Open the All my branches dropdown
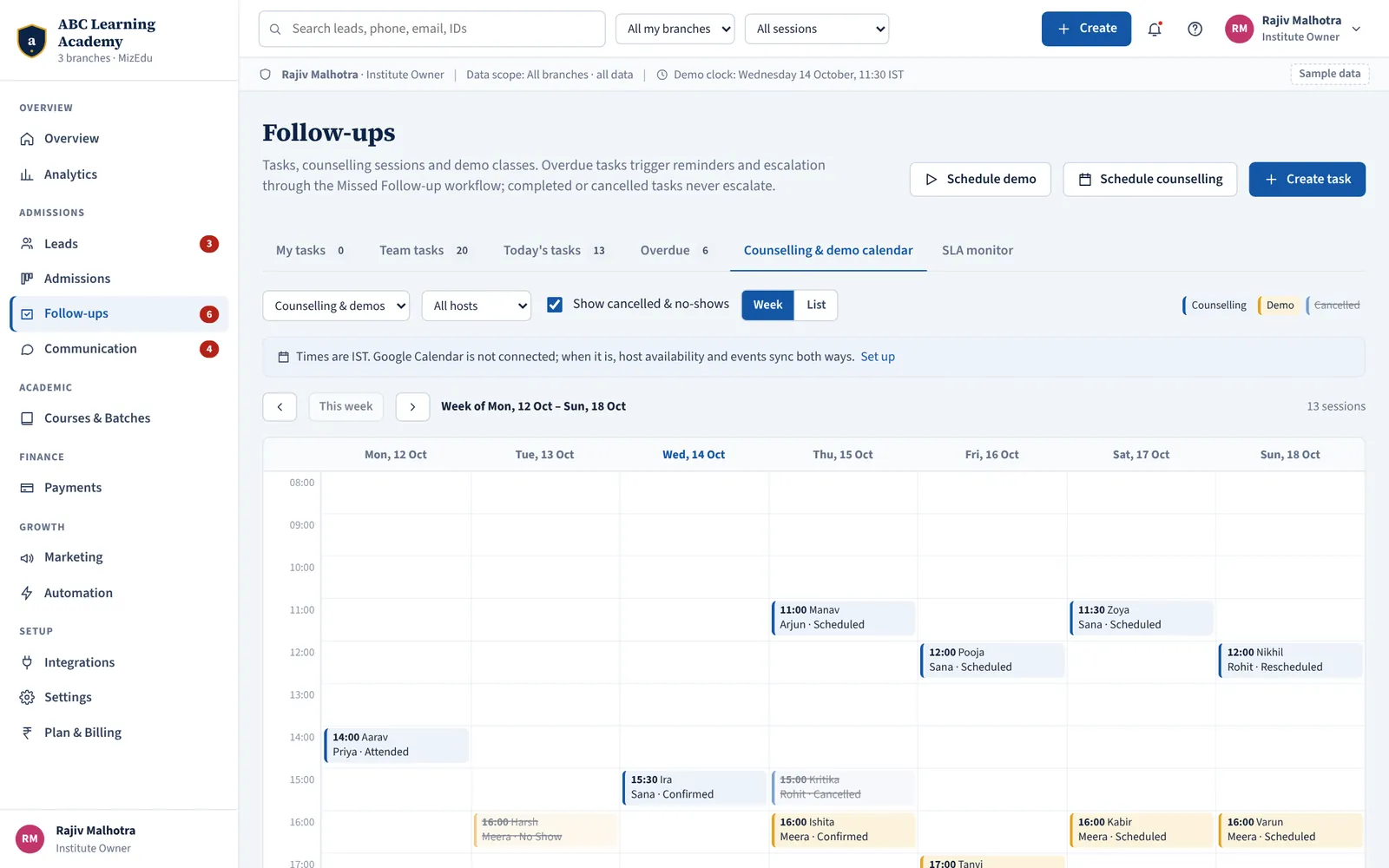 pos(675,29)
